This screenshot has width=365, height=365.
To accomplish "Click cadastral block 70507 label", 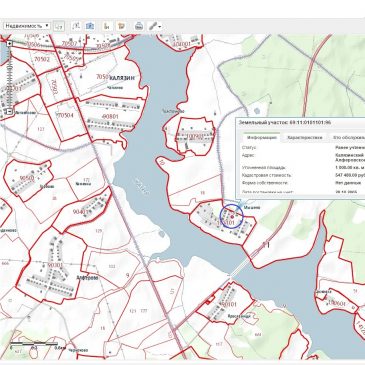I will (x=69, y=44).
